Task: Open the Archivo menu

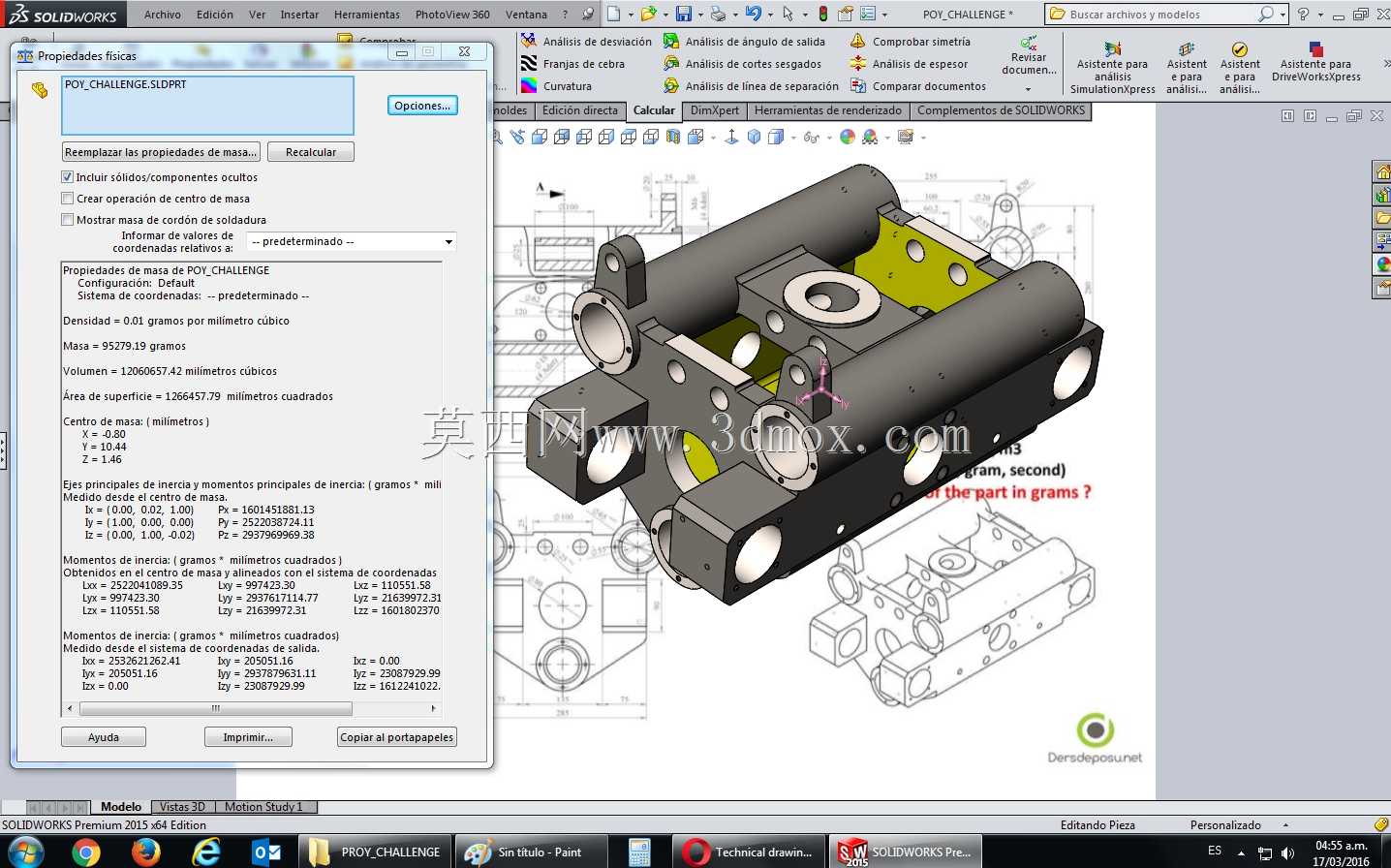Action: point(162,15)
